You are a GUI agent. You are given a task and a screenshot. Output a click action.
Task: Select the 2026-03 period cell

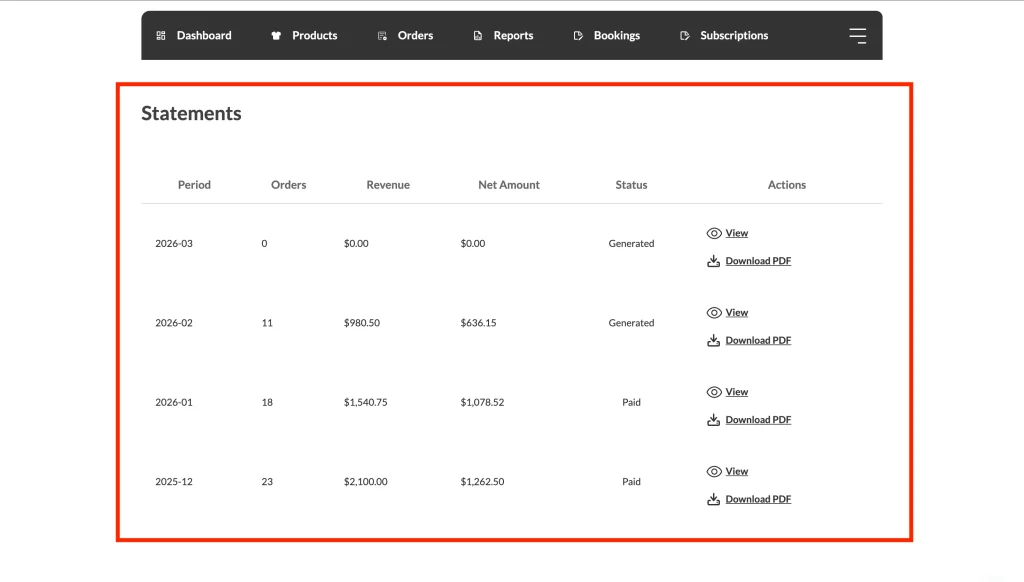click(174, 244)
